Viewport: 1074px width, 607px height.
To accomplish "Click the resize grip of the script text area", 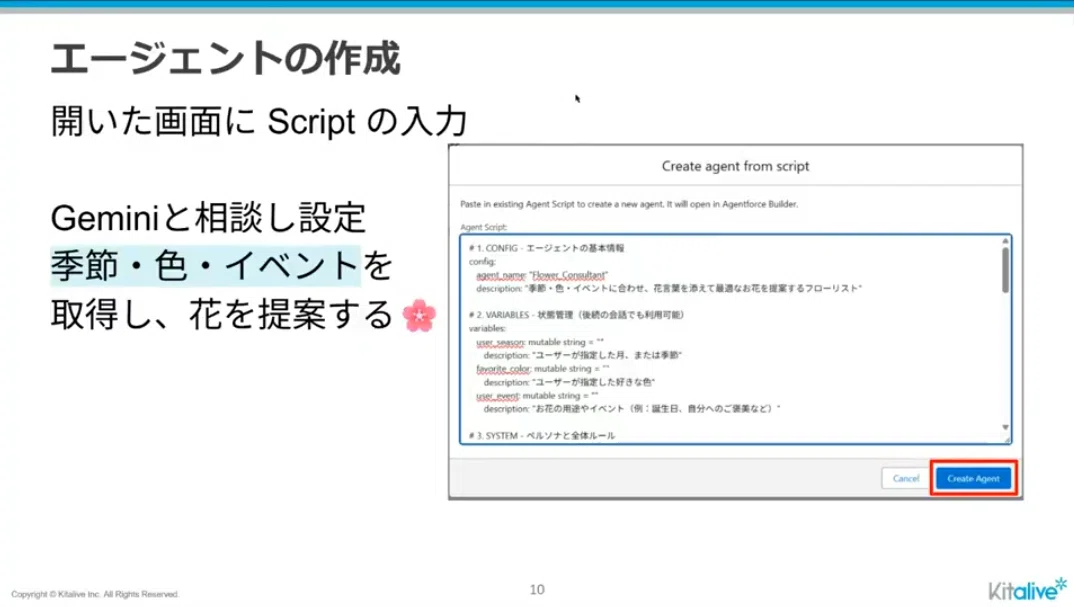I will tap(1007, 440).
